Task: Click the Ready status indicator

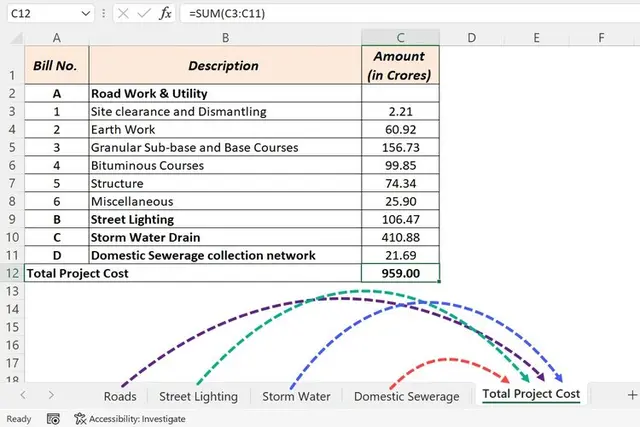Action: pos(19,419)
